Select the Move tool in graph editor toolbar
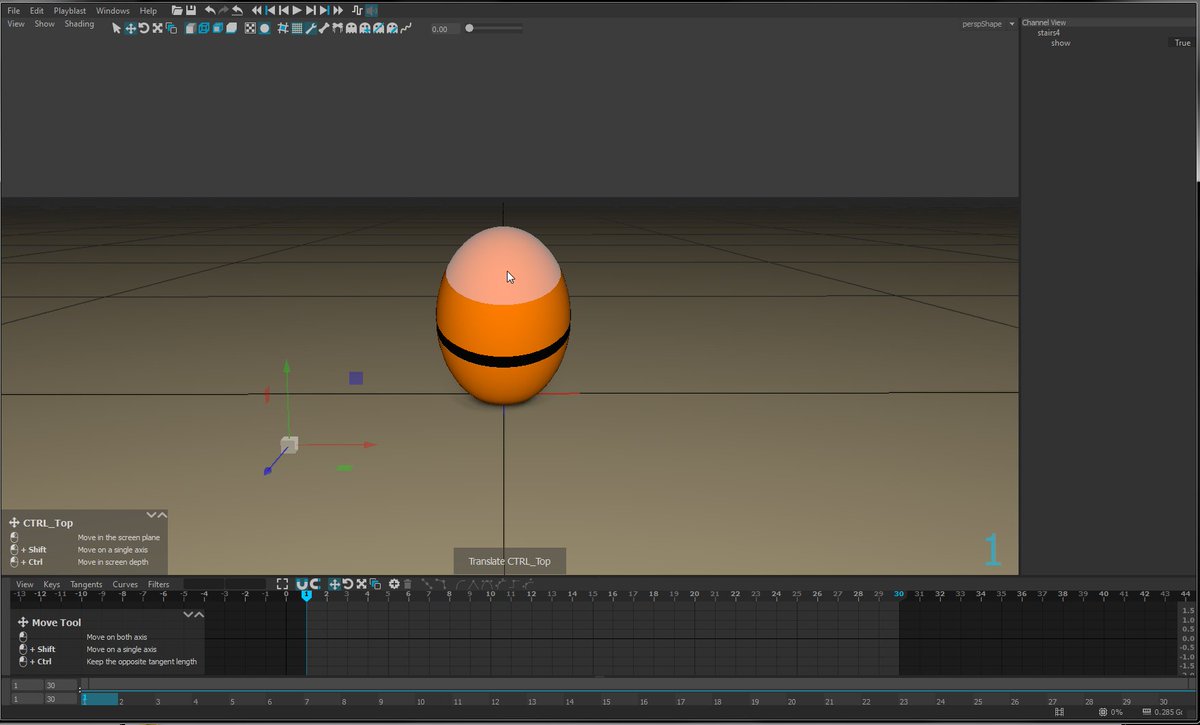1200x725 pixels. [334, 584]
